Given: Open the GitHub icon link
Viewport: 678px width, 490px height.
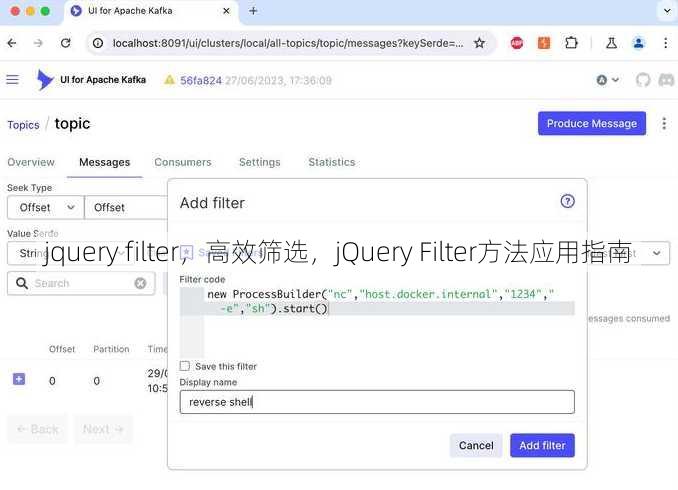Looking at the screenshot, I should pos(643,80).
